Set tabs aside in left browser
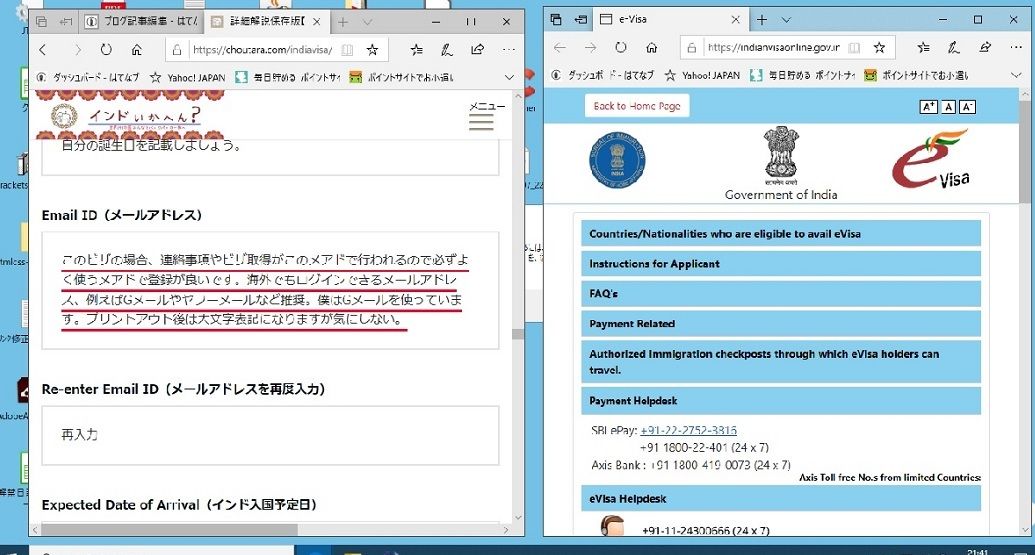Screen dimensions: 1035x555 pyautogui.click(x=67, y=22)
